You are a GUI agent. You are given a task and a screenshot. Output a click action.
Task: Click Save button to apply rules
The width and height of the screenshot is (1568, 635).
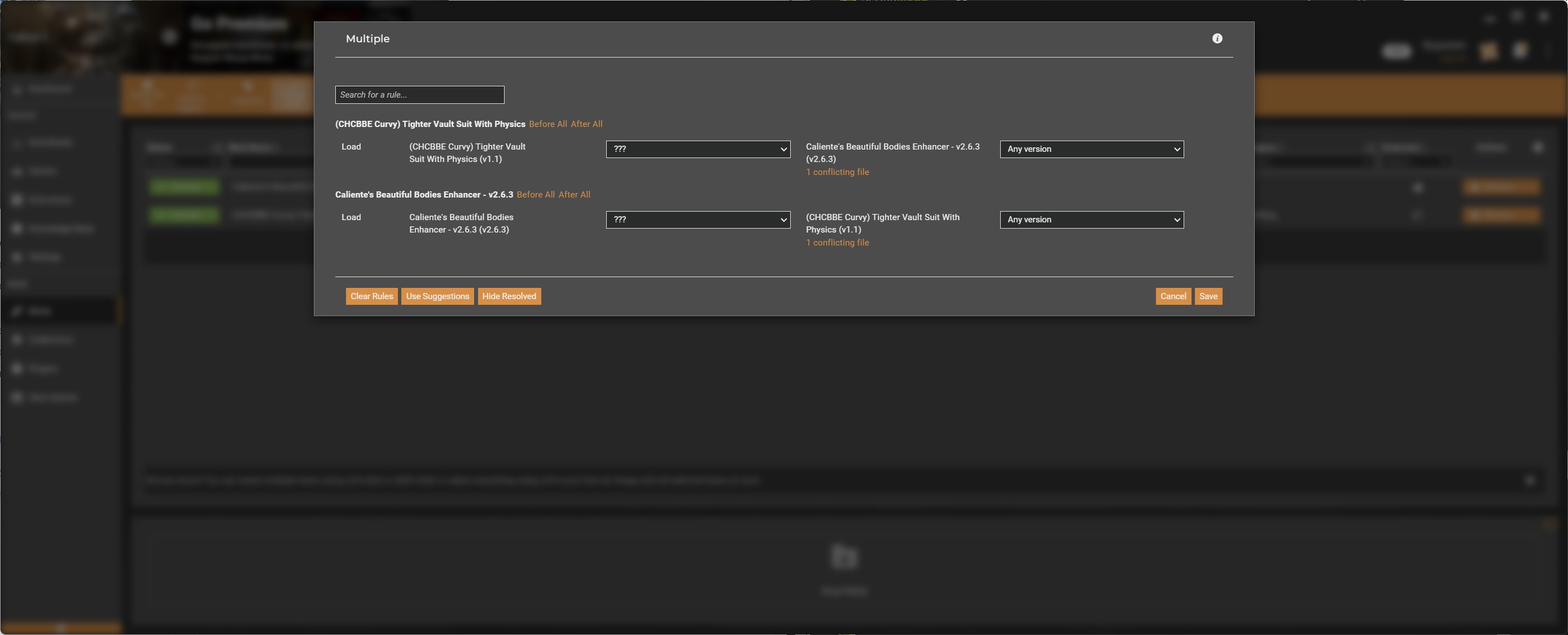click(1209, 296)
